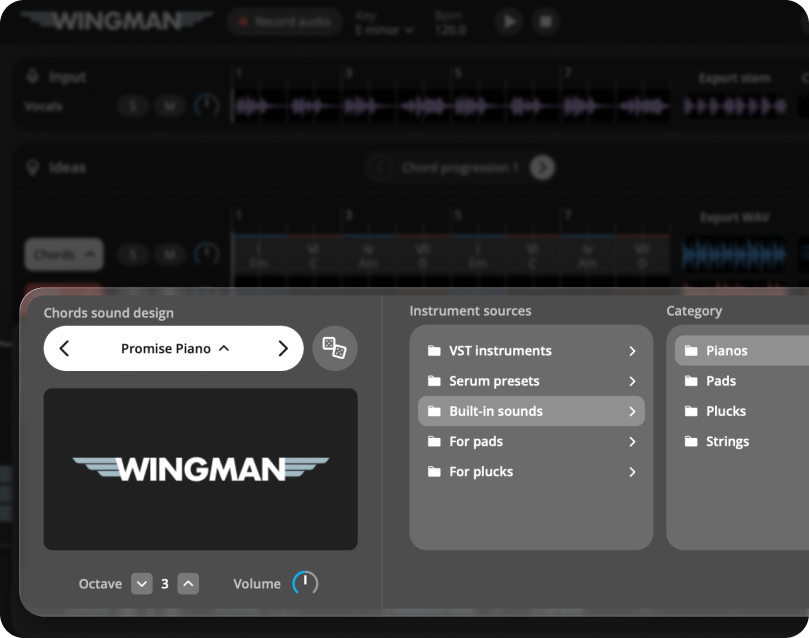
Task: Solo the Vocals input track
Action: pos(133,106)
